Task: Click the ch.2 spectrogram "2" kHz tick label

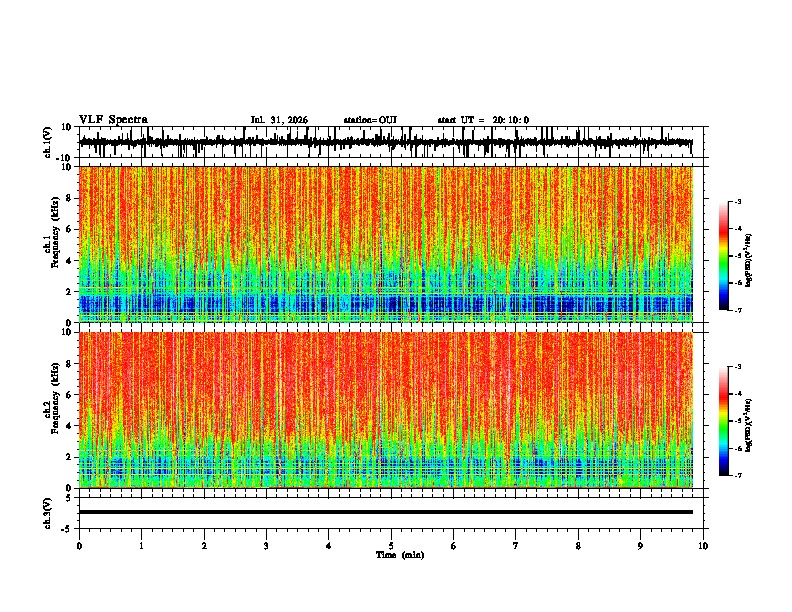Action: click(x=70, y=457)
